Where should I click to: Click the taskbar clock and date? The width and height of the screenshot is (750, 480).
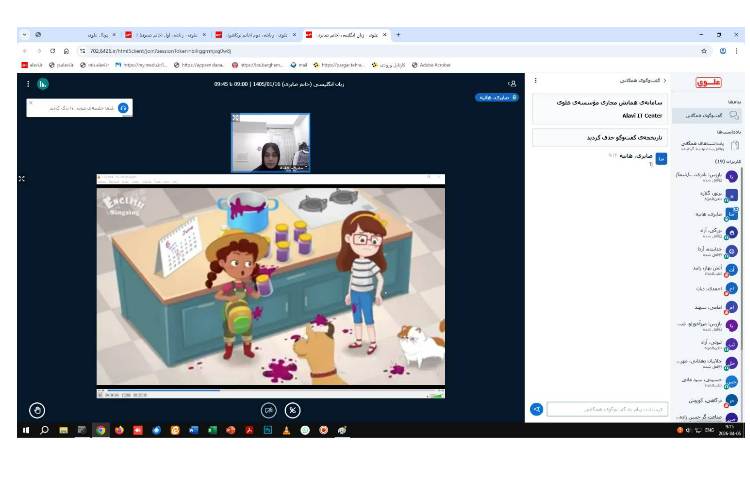coord(732,430)
